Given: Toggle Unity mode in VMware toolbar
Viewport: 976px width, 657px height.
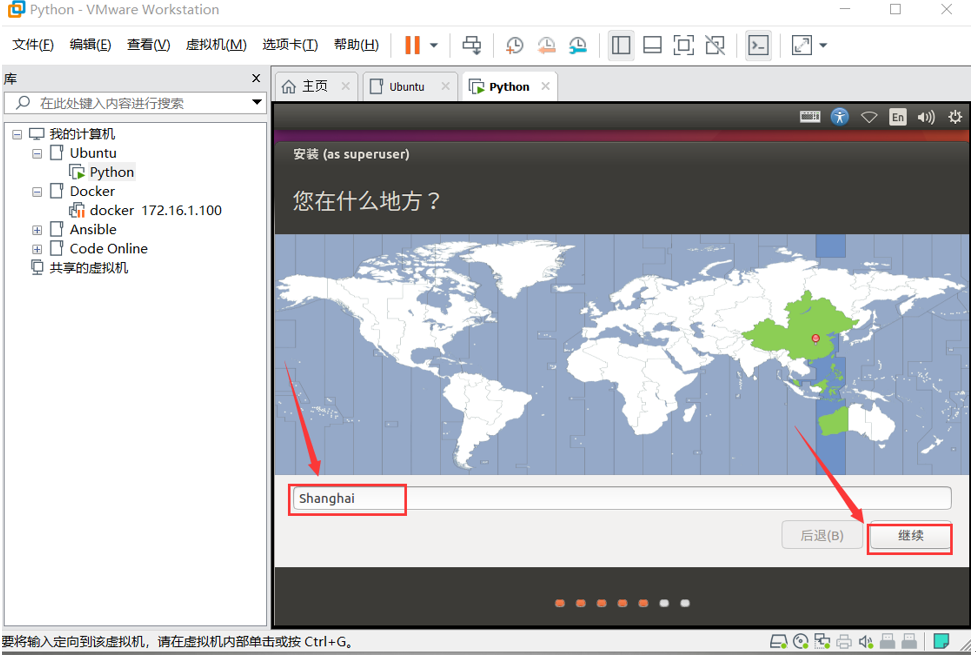Looking at the screenshot, I should click(x=715, y=45).
